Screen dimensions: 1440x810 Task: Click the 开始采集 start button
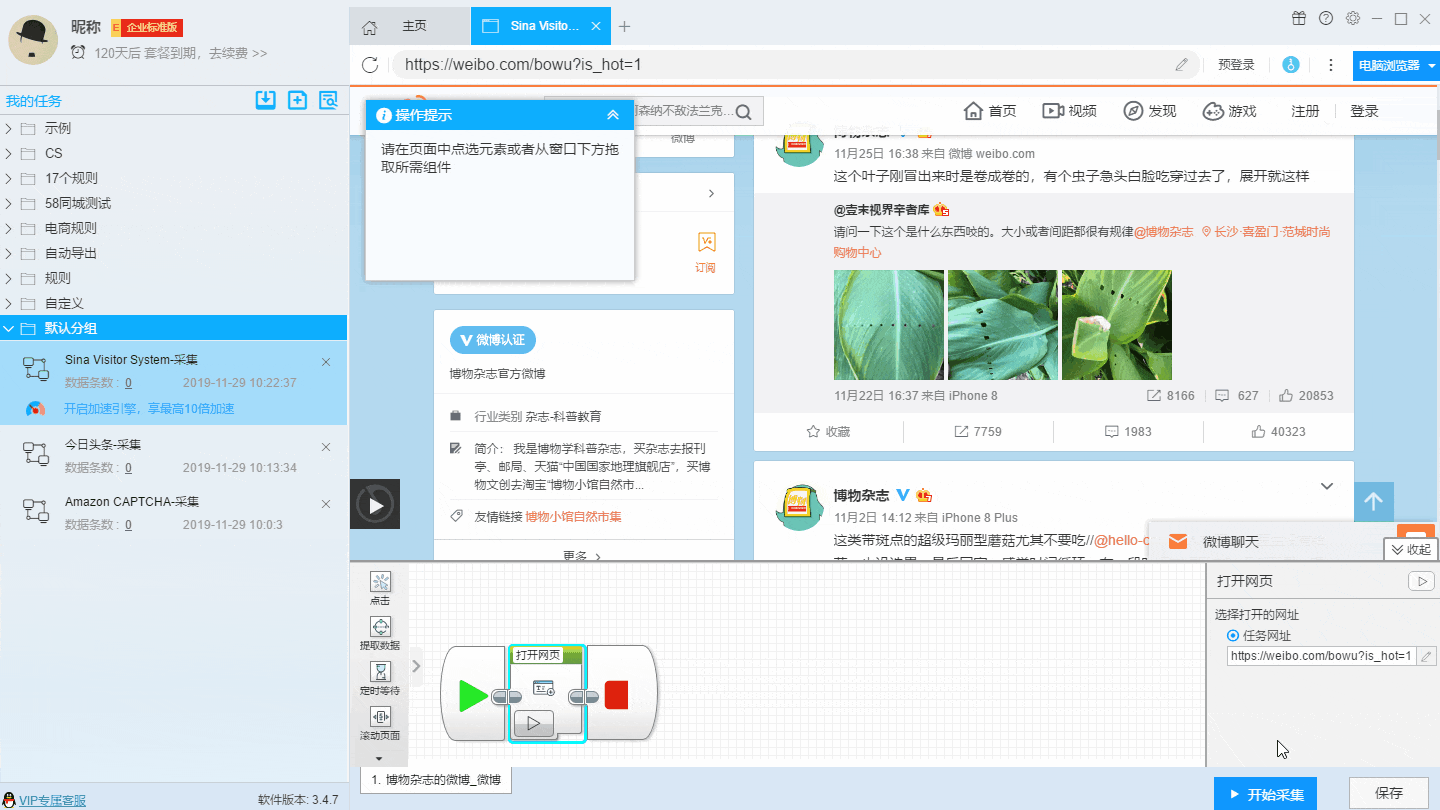click(x=1266, y=794)
